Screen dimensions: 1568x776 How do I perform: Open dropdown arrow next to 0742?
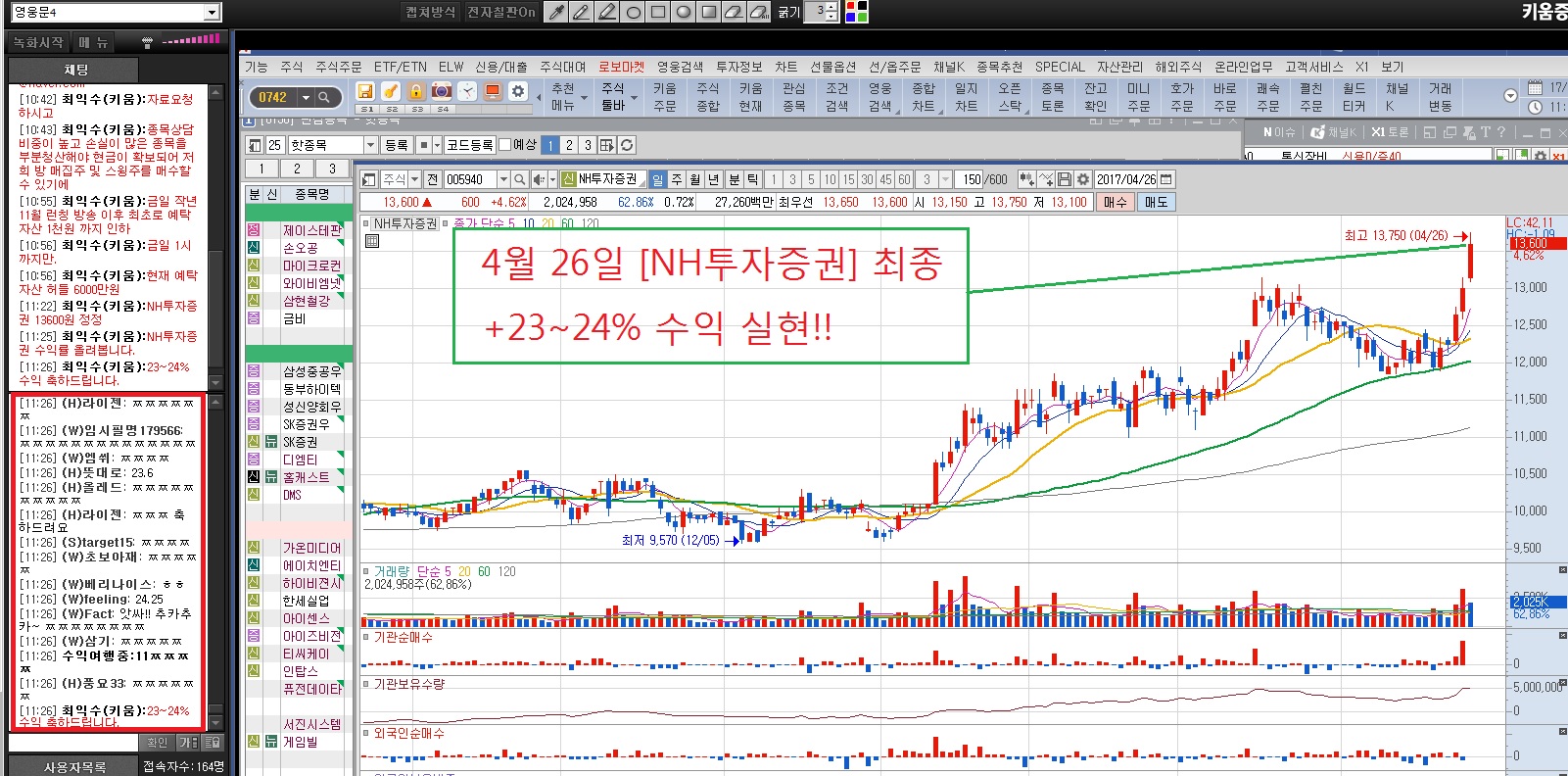point(306,97)
